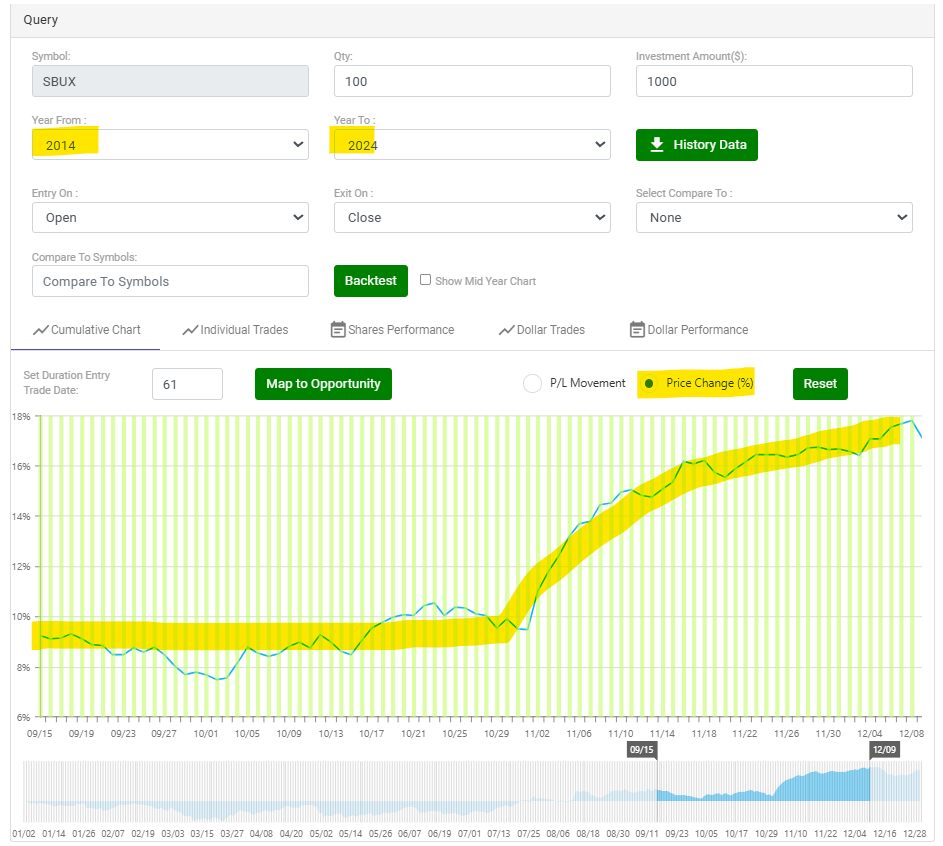Viewport: 943px width, 846px height.
Task: Click the Map to Opportunity button
Action: click(324, 384)
